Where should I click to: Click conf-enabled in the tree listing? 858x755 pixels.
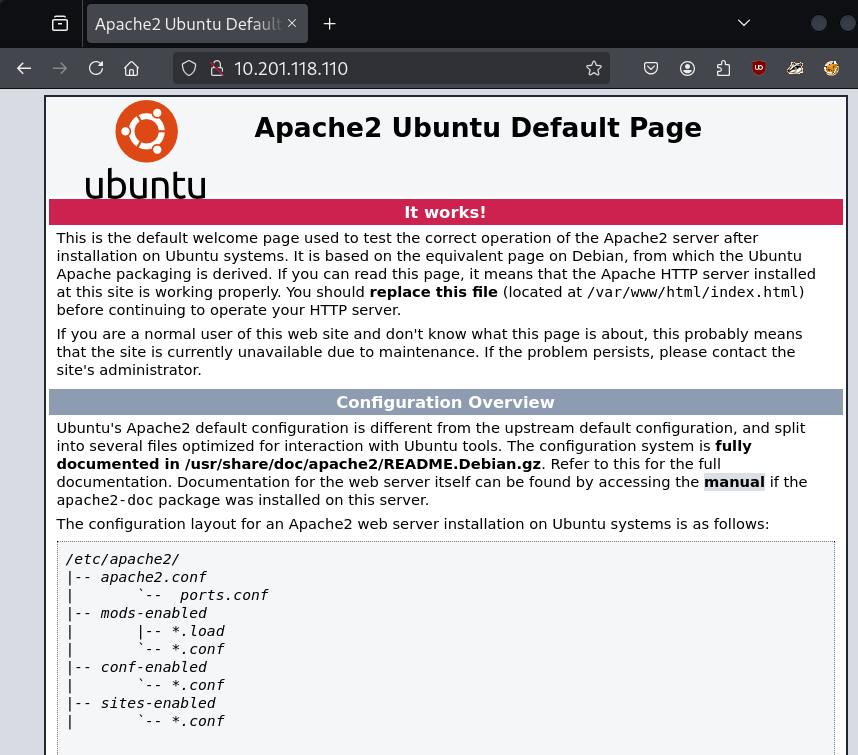pyautogui.click(x=153, y=667)
